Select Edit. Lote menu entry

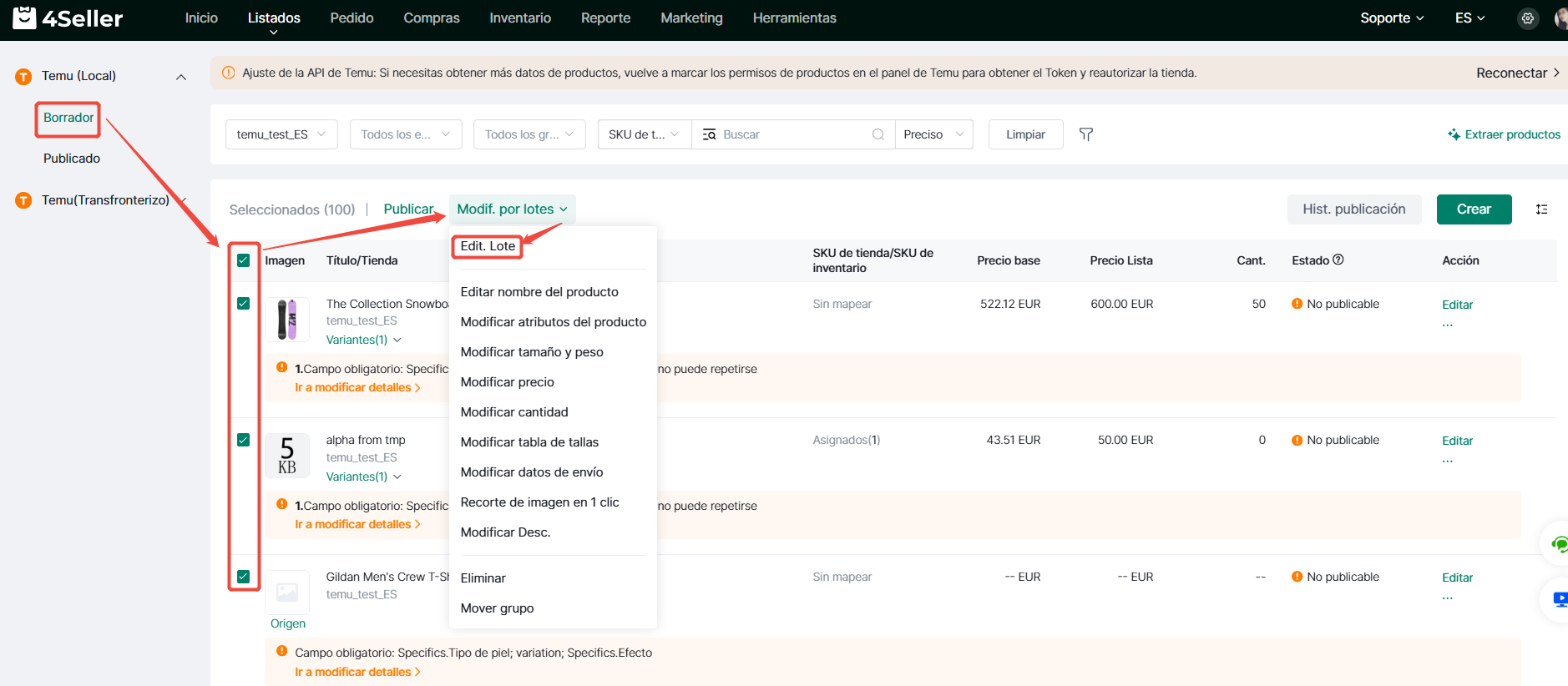pyautogui.click(x=488, y=246)
